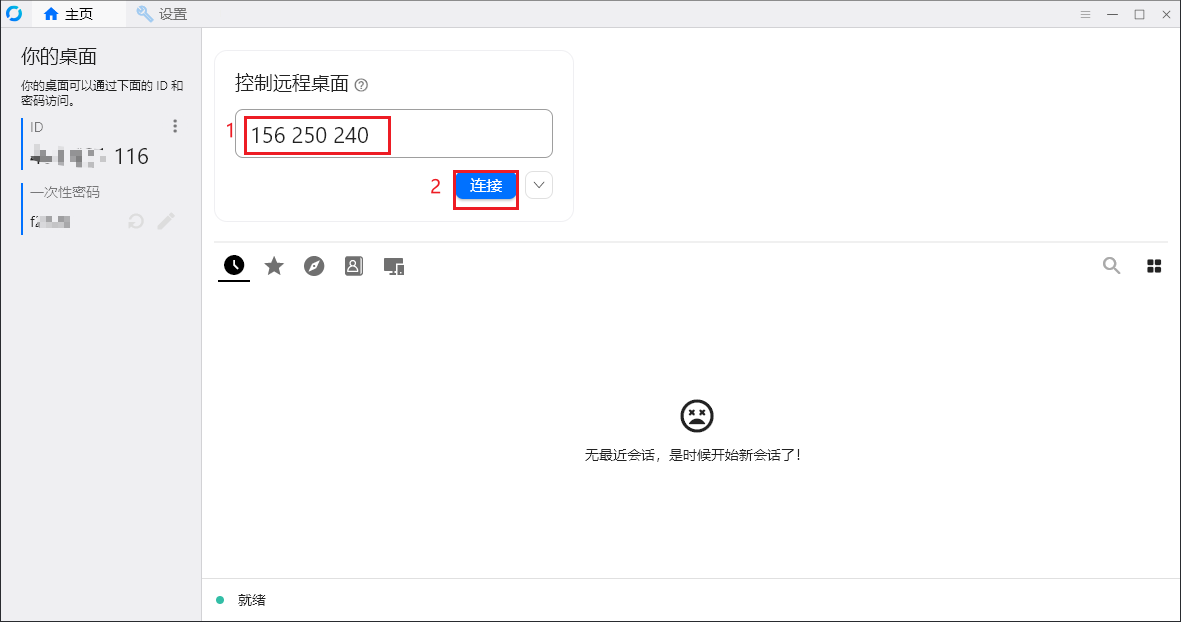This screenshot has height=622, width=1181.
Task: Click the search magnifier icon
Action: [1111, 266]
